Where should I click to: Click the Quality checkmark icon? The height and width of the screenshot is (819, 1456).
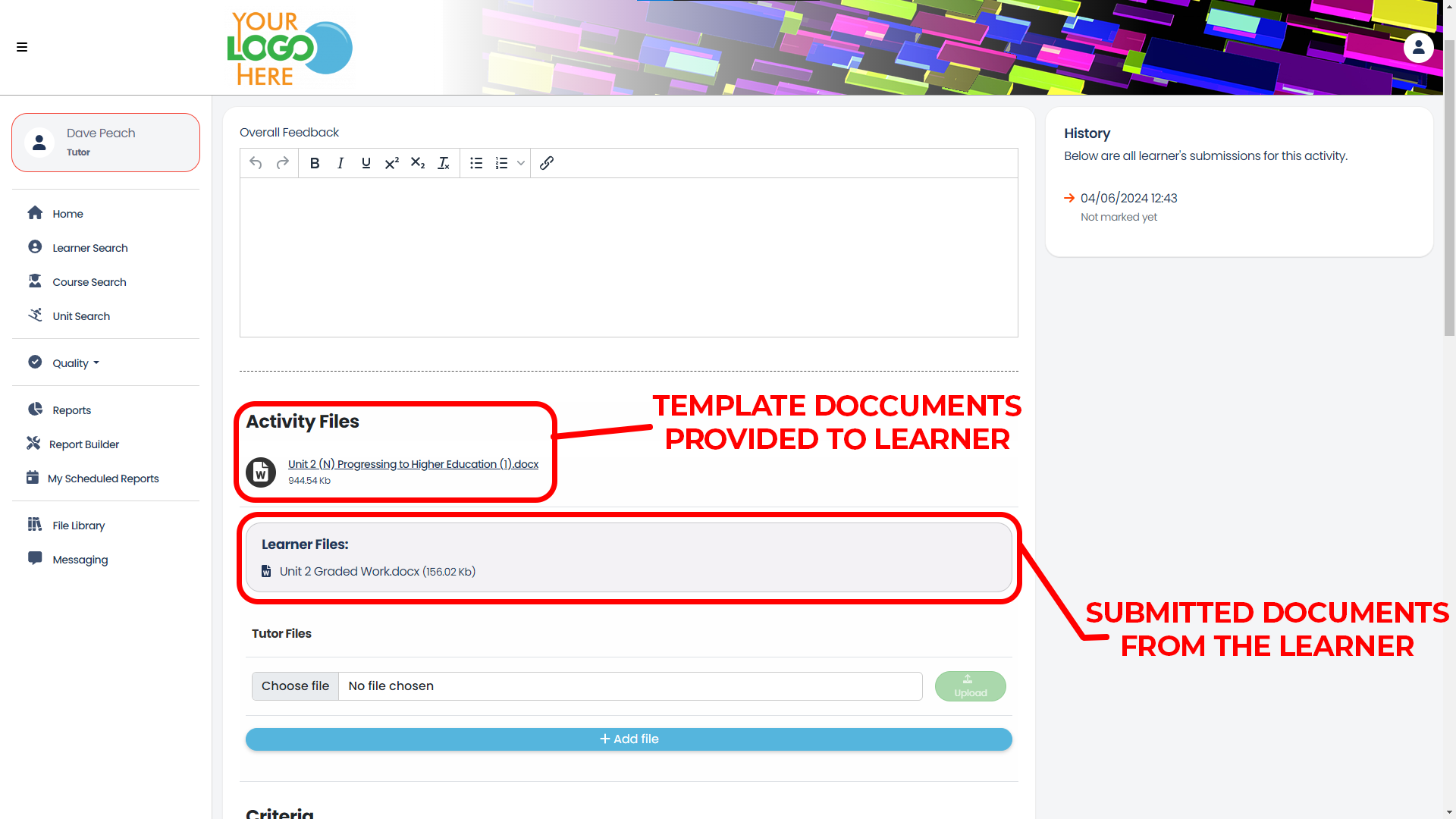point(35,362)
